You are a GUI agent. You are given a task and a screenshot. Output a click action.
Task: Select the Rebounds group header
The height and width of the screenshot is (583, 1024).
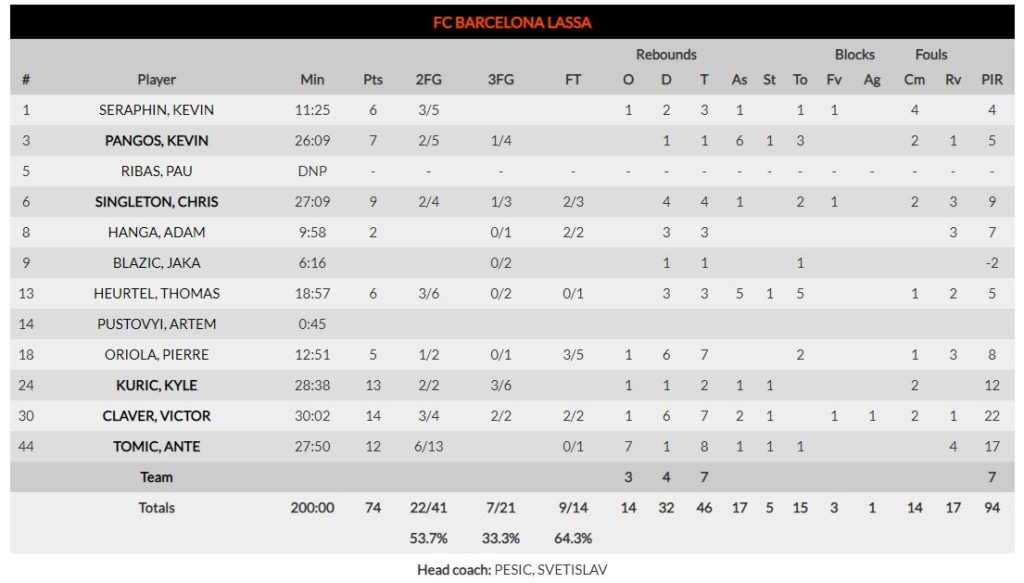[666, 55]
